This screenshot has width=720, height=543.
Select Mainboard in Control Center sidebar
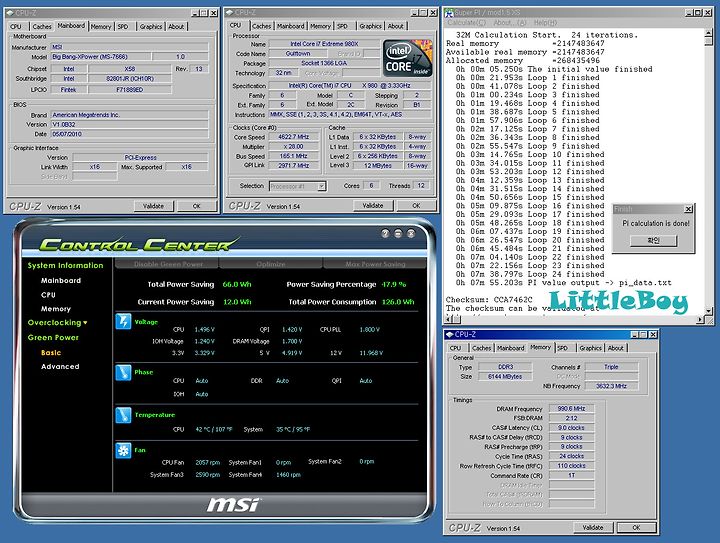(61, 280)
